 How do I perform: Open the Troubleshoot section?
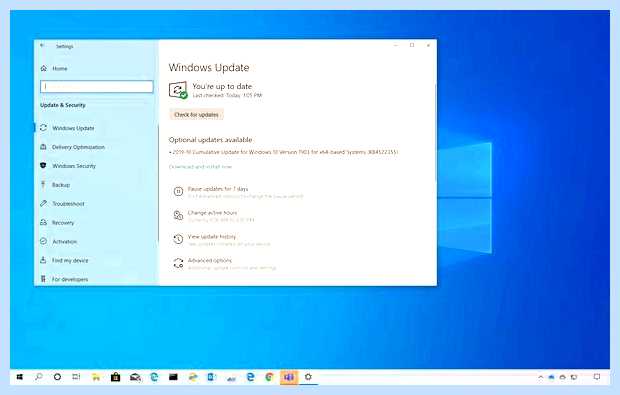click(x=68, y=204)
